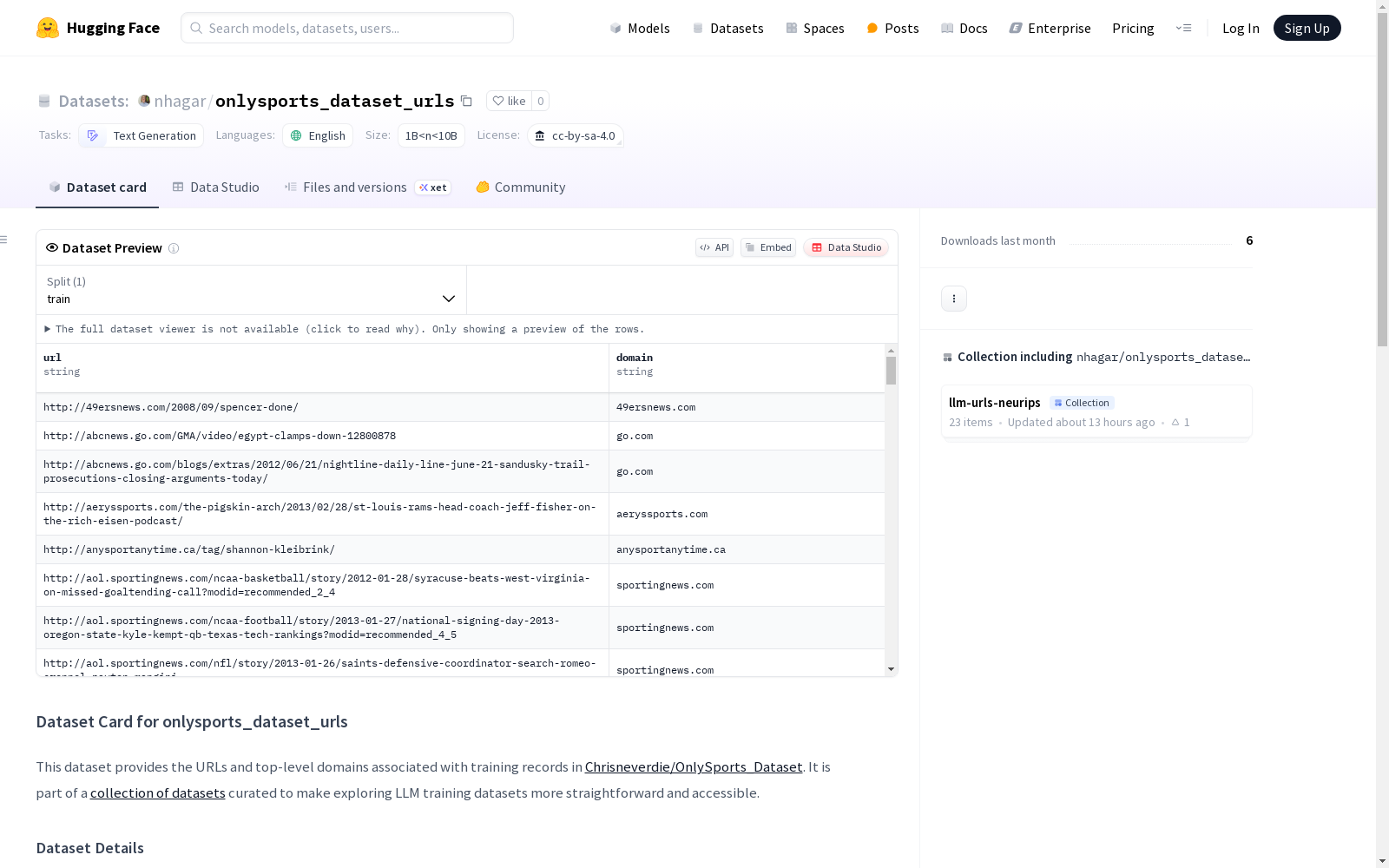Click the heart like button
This screenshot has height=868, width=1389.
509,101
